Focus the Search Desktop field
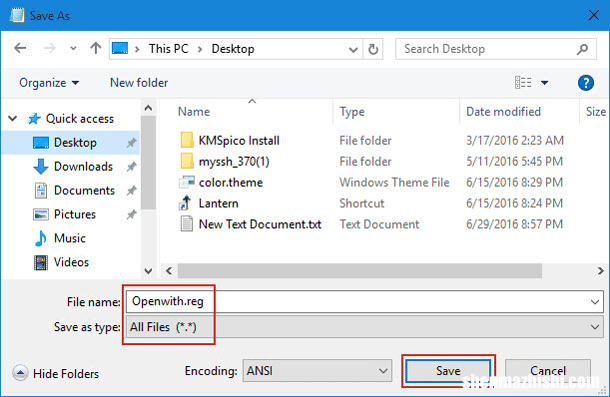610x397 pixels. [496, 49]
